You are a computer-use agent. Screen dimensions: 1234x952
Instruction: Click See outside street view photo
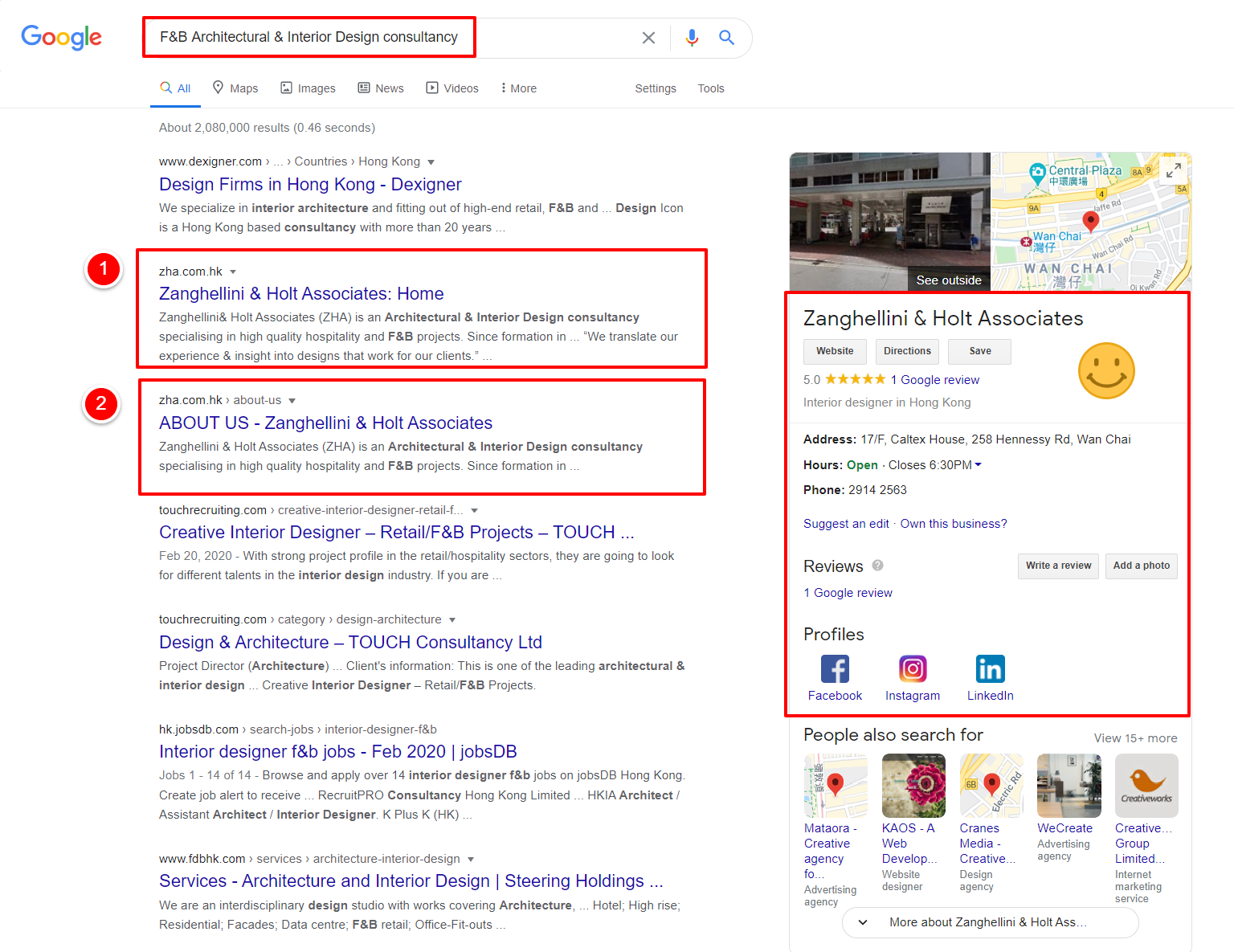(x=889, y=222)
